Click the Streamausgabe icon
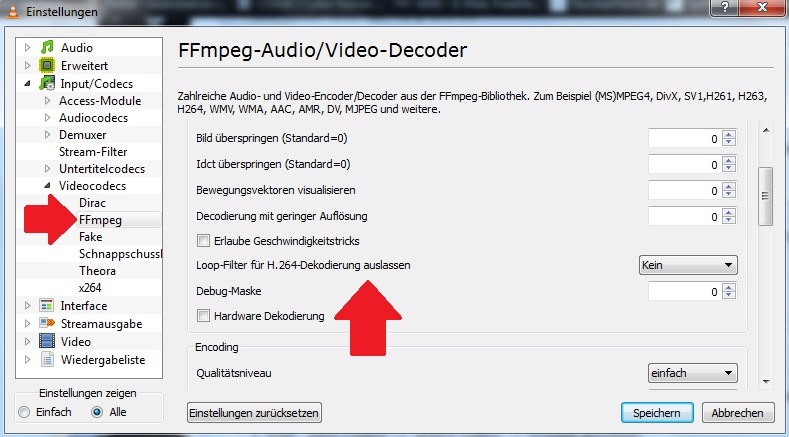This screenshot has width=789, height=437. click(47, 323)
